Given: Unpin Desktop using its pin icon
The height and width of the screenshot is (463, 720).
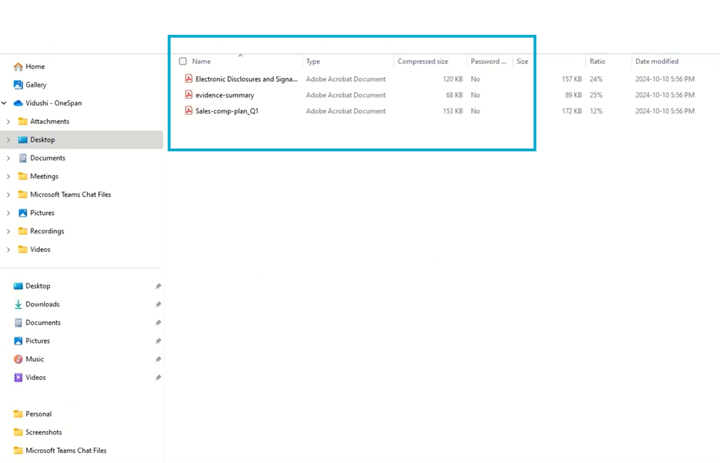Looking at the screenshot, I should (x=158, y=286).
